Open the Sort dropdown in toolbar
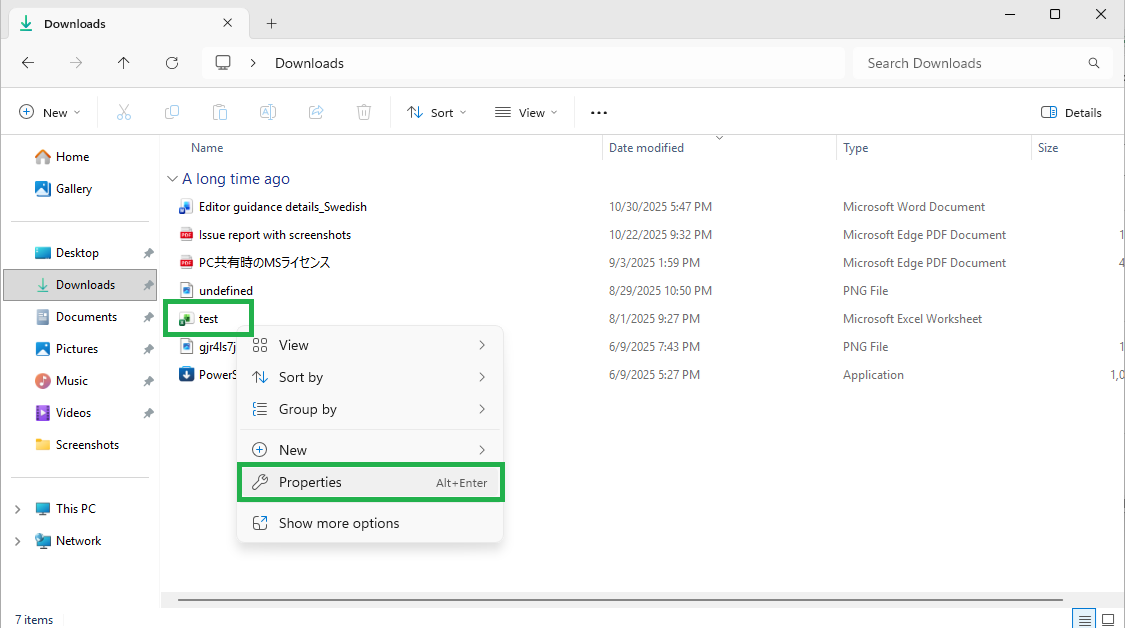This screenshot has width=1128, height=628. coord(436,112)
